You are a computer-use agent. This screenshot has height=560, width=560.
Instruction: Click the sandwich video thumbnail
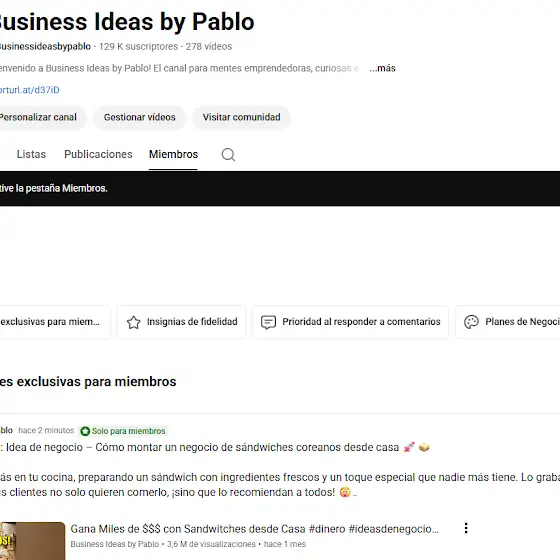point(32,541)
